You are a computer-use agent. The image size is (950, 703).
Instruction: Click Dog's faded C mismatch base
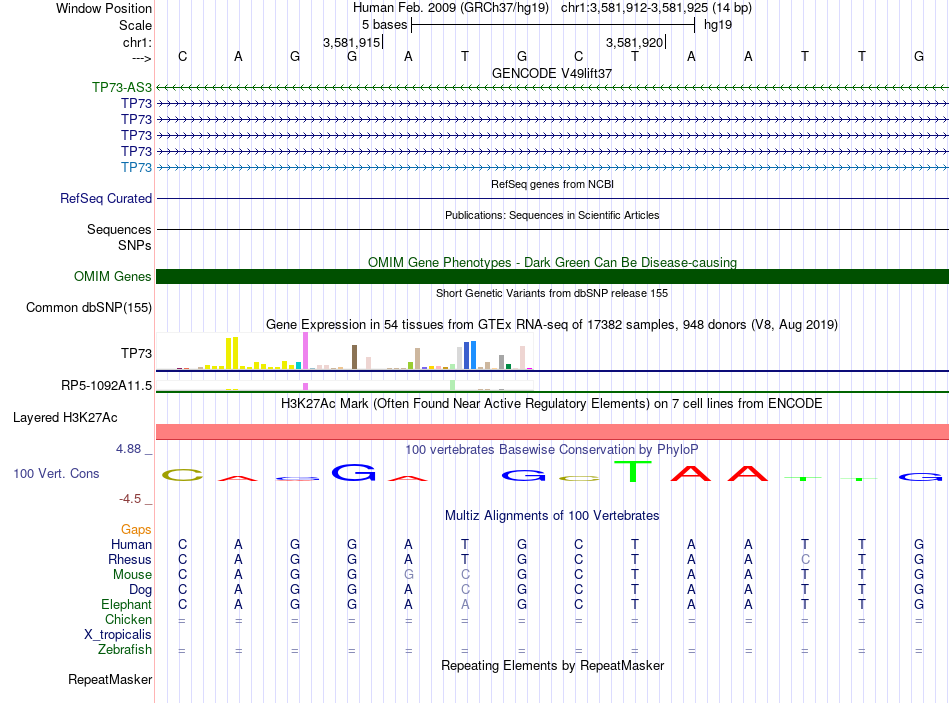465,589
